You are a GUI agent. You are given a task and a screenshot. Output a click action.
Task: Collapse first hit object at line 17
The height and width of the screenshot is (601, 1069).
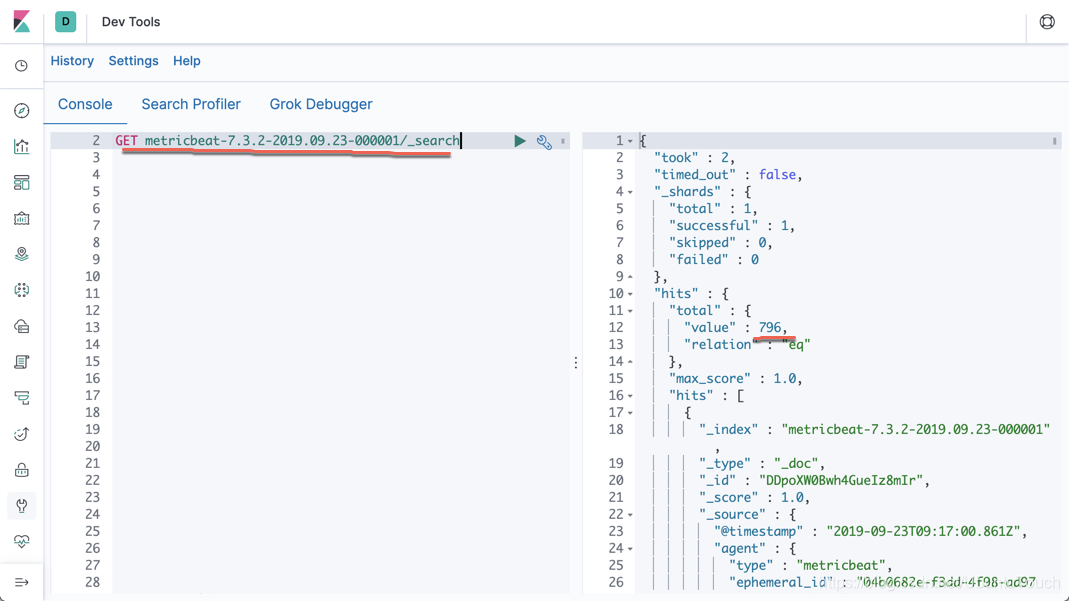[x=630, y=413]
